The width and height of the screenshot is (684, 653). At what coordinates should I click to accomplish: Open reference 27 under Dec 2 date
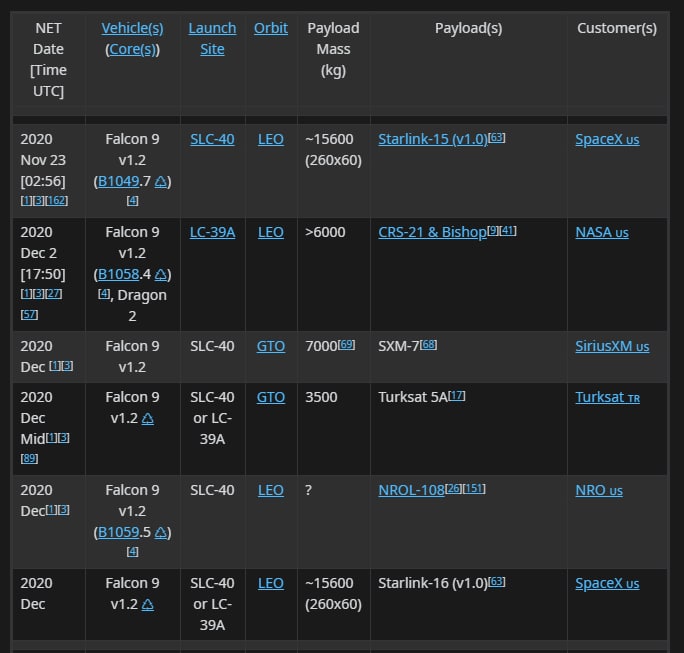(x=54, y=294)
